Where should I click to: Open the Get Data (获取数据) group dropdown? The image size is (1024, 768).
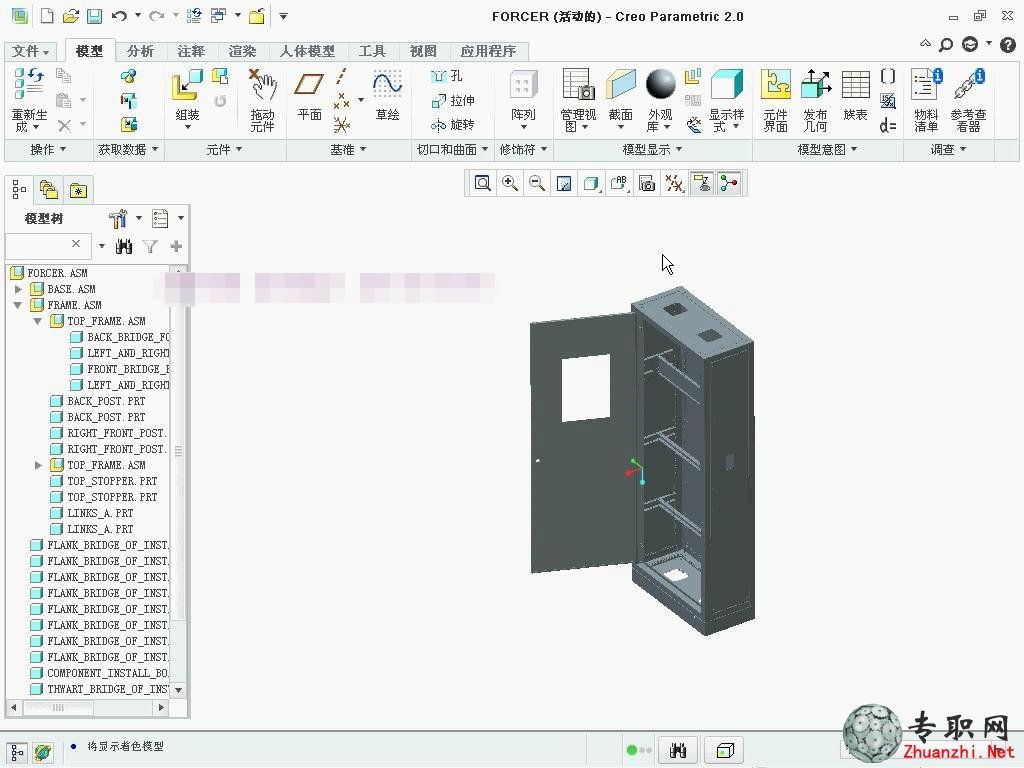pyautogui.click(x=128, y=150)
